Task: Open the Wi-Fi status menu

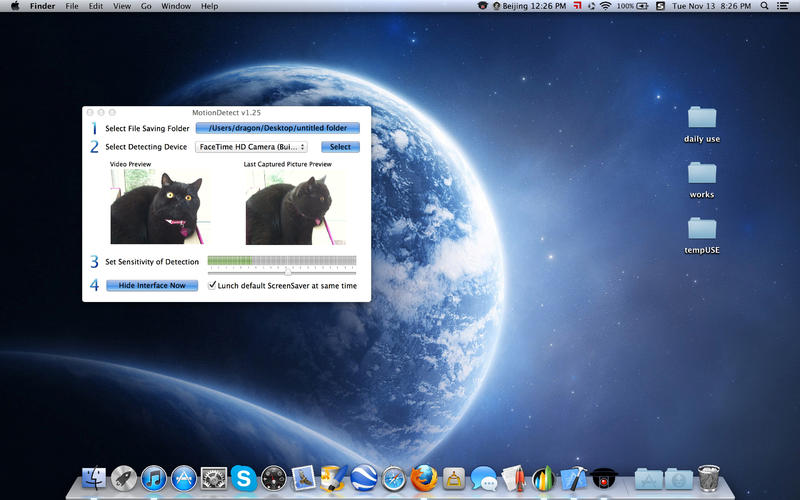Action: coord(606,6)
